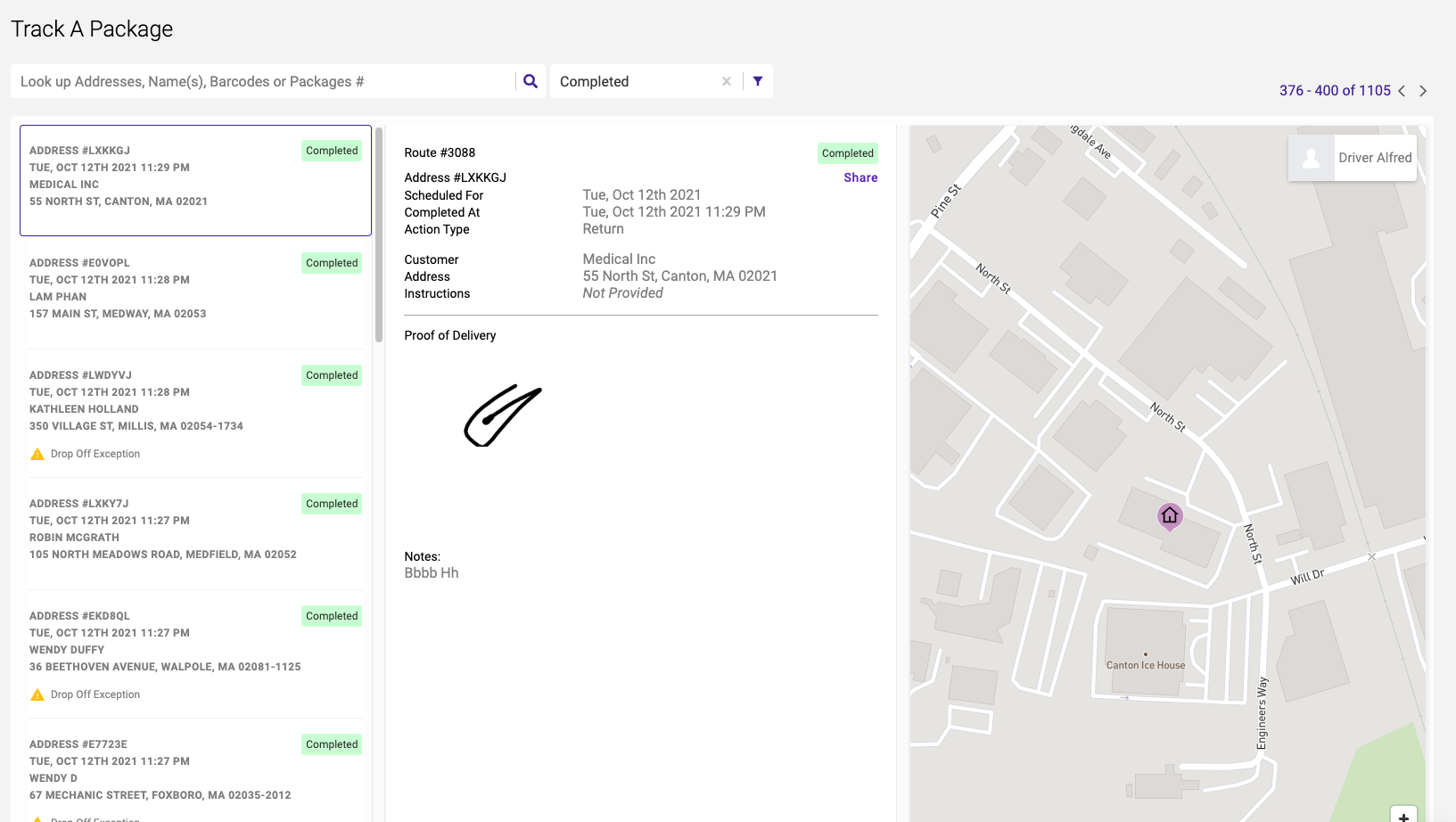Click the 'Bbbb Hh' notes text

pyautogui.click(x=432, y=573)
